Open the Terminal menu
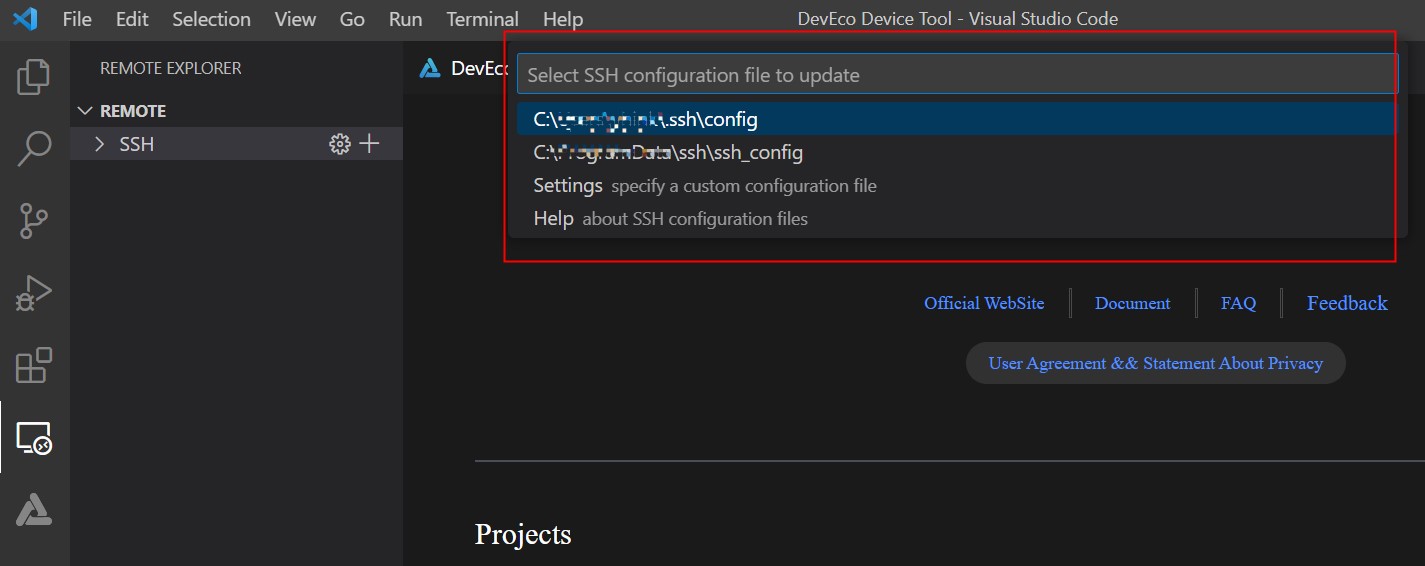 coord(482,19)
